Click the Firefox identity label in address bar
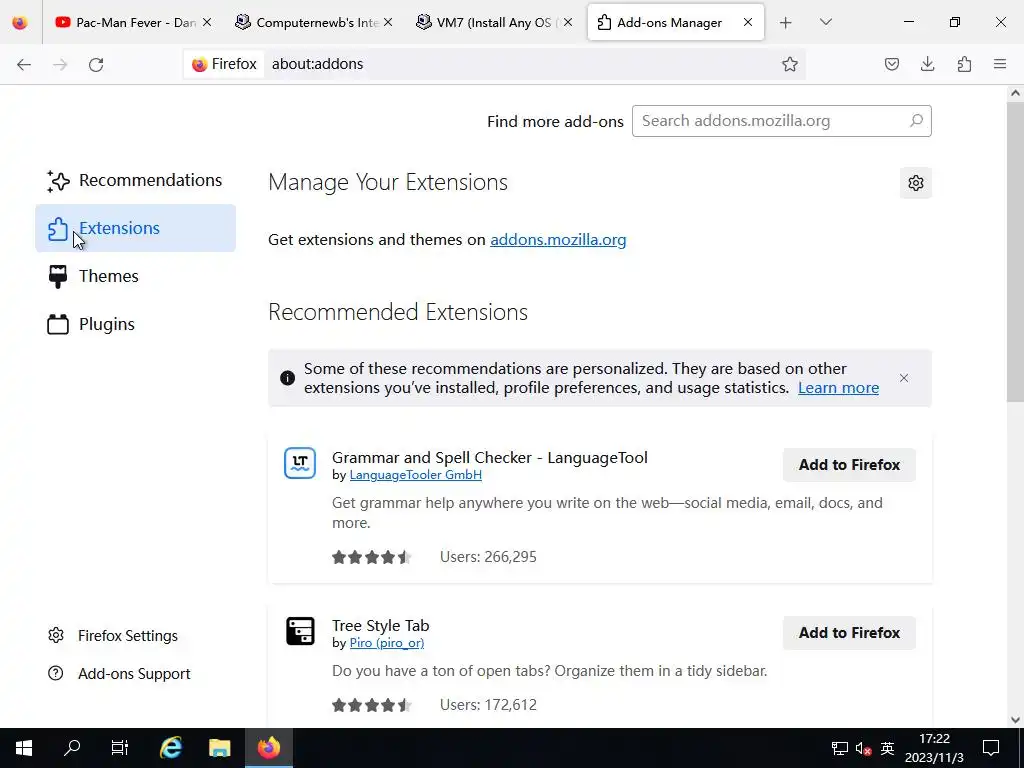 click(x=225, y=64)
